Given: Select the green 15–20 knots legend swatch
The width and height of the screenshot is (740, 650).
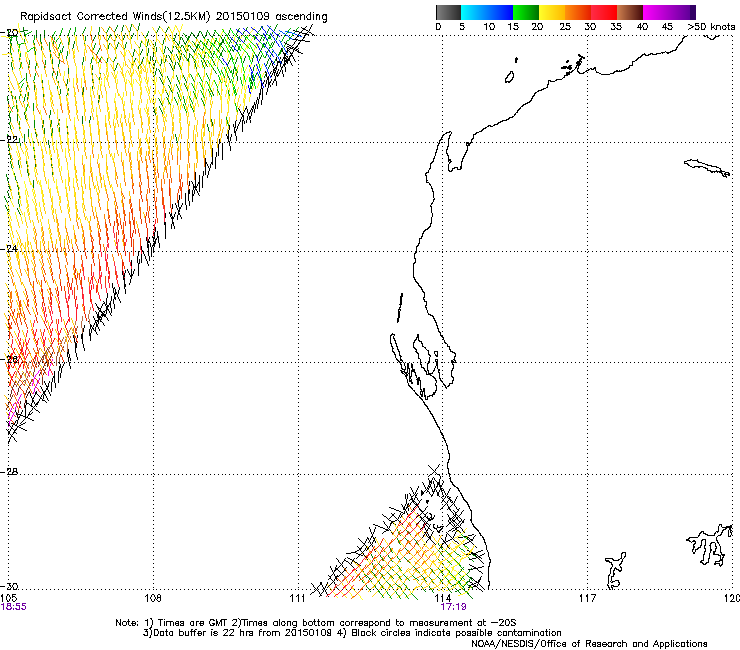Looking at the screenshot, I should [526, 12].
